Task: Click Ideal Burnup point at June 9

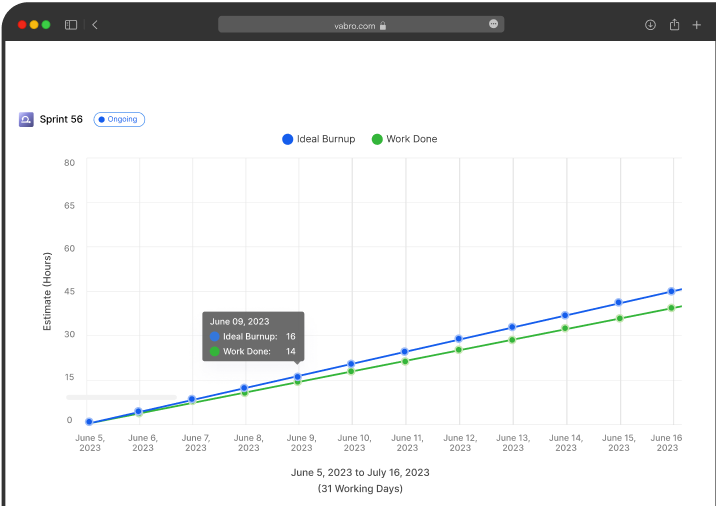Action: click(298, 377)
